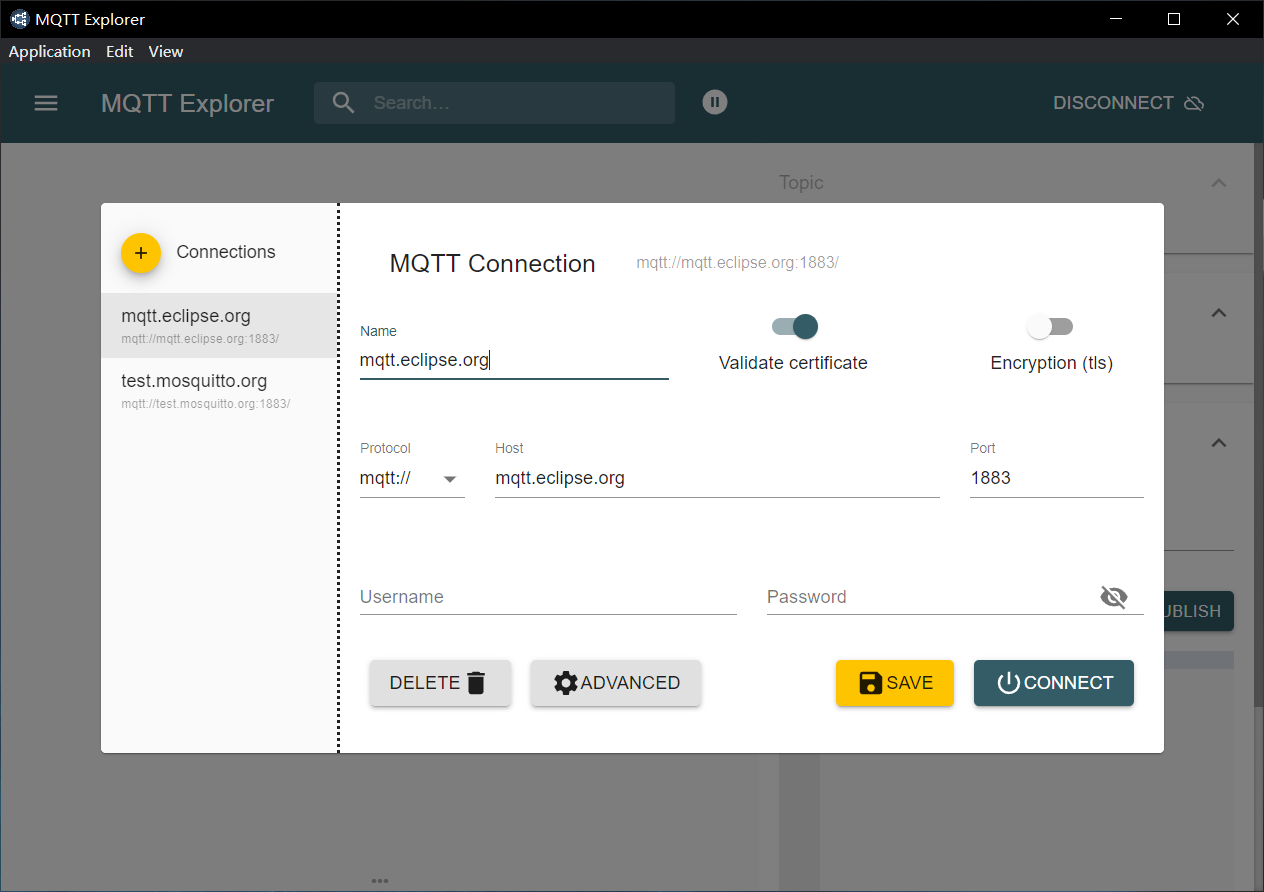Click the save disk icon on SAVE
The width and height of the screenshot is (1264, 892).
pyautogui.click(x=868, y=682)
